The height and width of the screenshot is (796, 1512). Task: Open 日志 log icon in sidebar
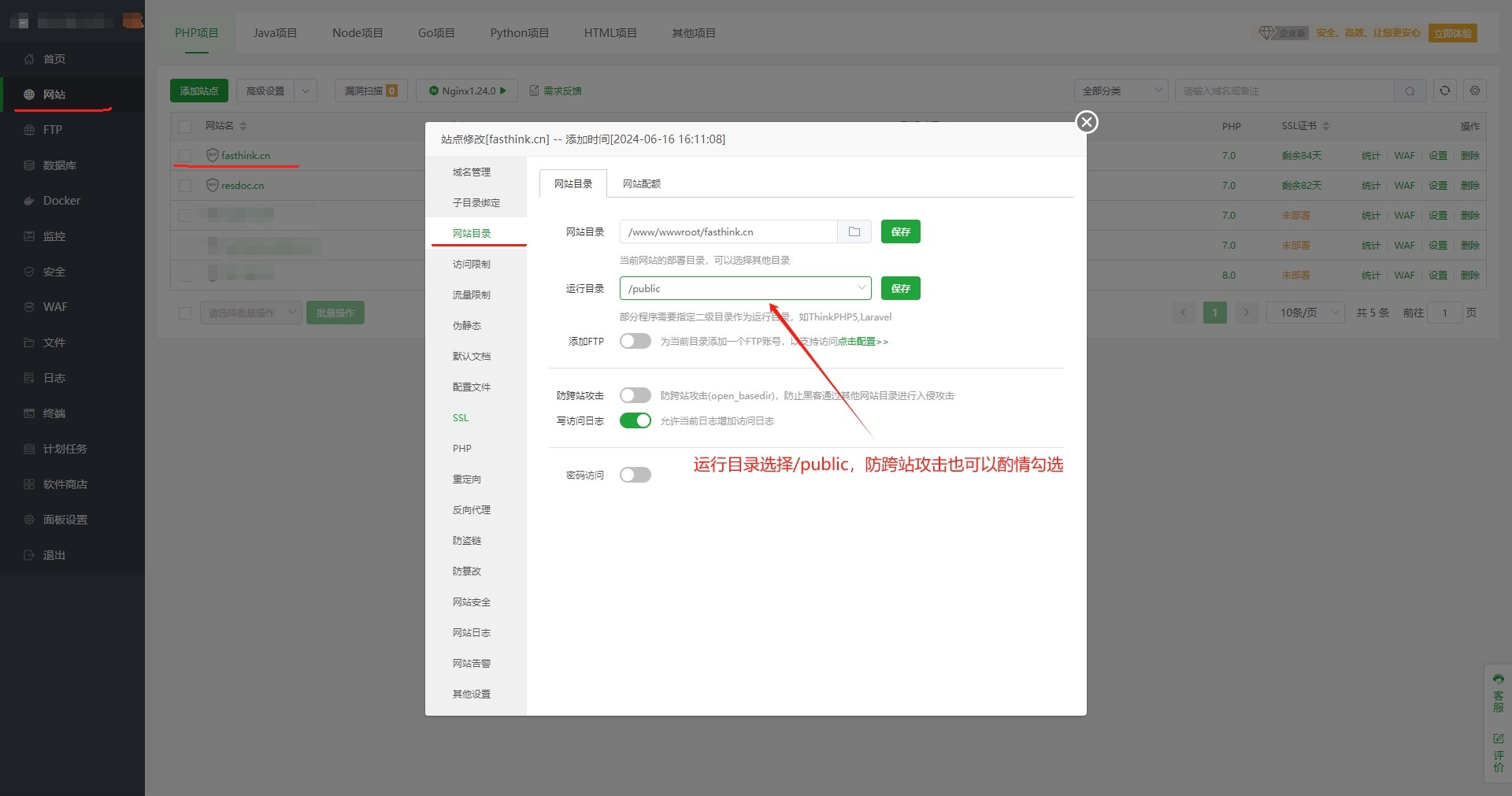coord(29,378)
